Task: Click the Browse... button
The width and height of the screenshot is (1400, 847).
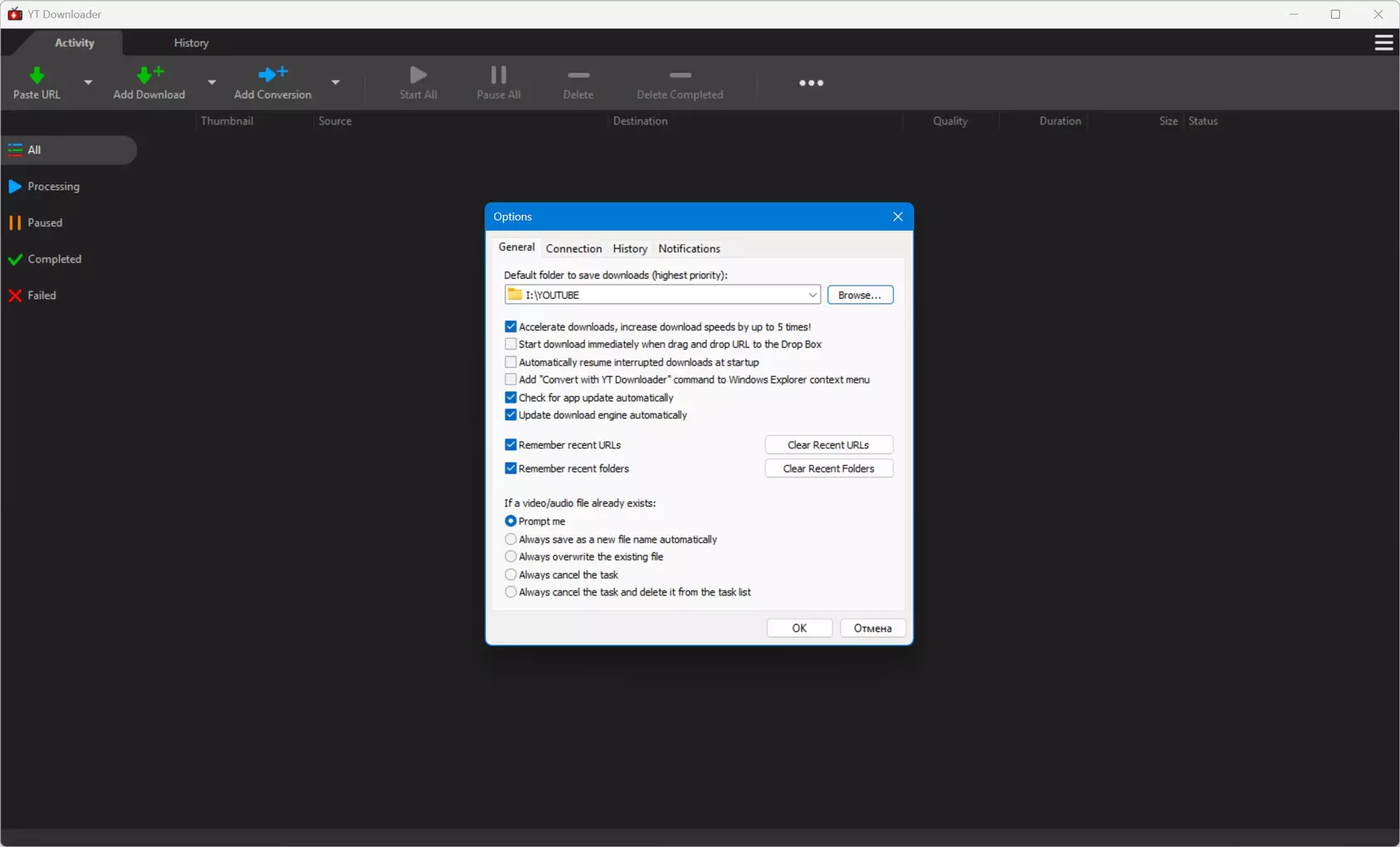Action: click(x=860, y=295)
